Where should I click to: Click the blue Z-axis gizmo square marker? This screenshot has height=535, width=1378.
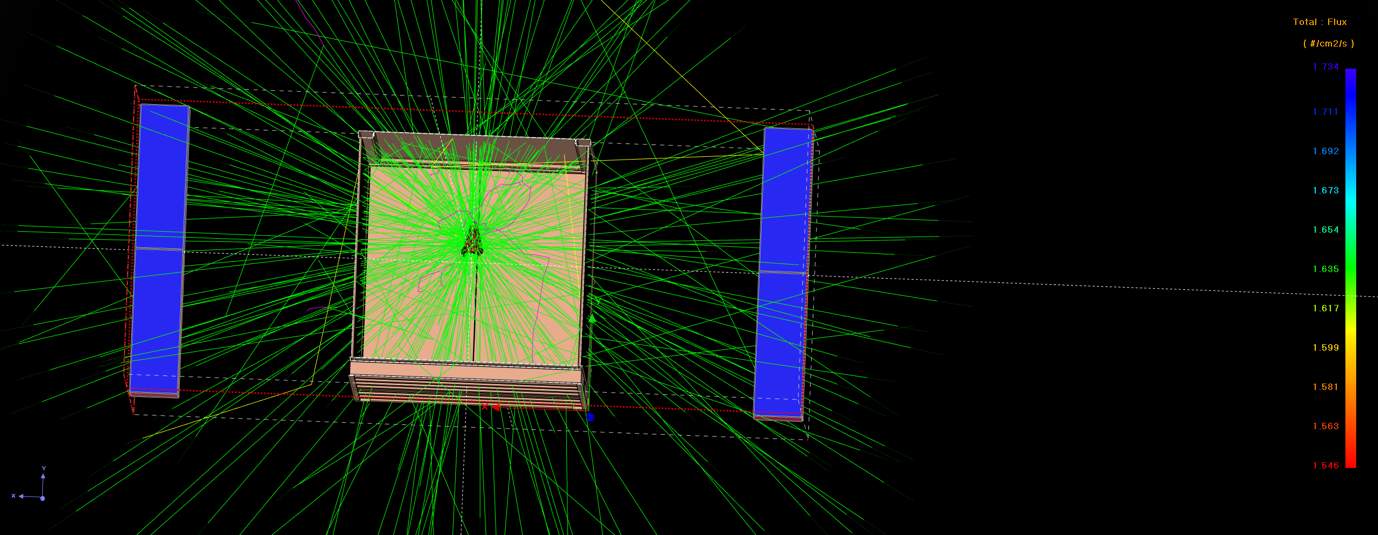pyautogui.click(x=590, y=418)
